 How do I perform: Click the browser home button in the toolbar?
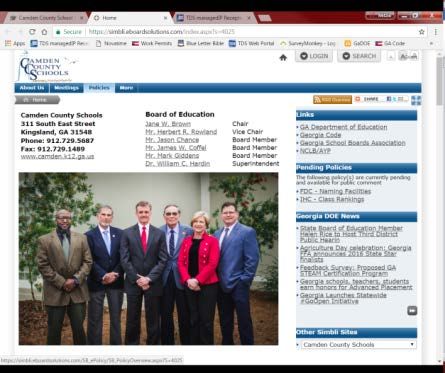(44, 32)
